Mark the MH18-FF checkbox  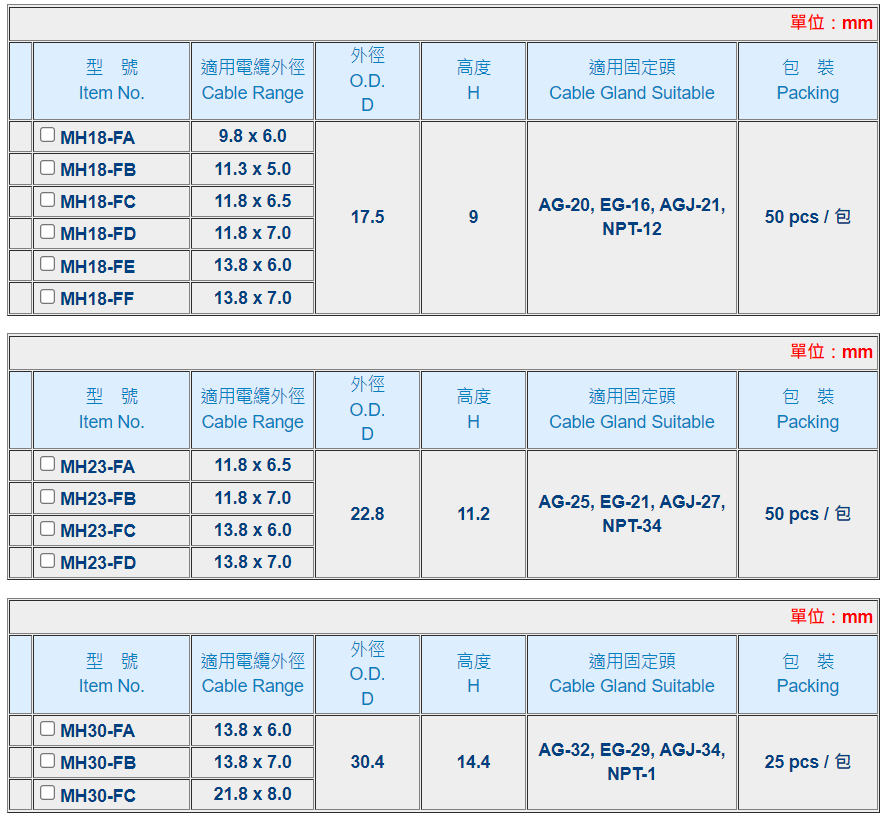47,297
